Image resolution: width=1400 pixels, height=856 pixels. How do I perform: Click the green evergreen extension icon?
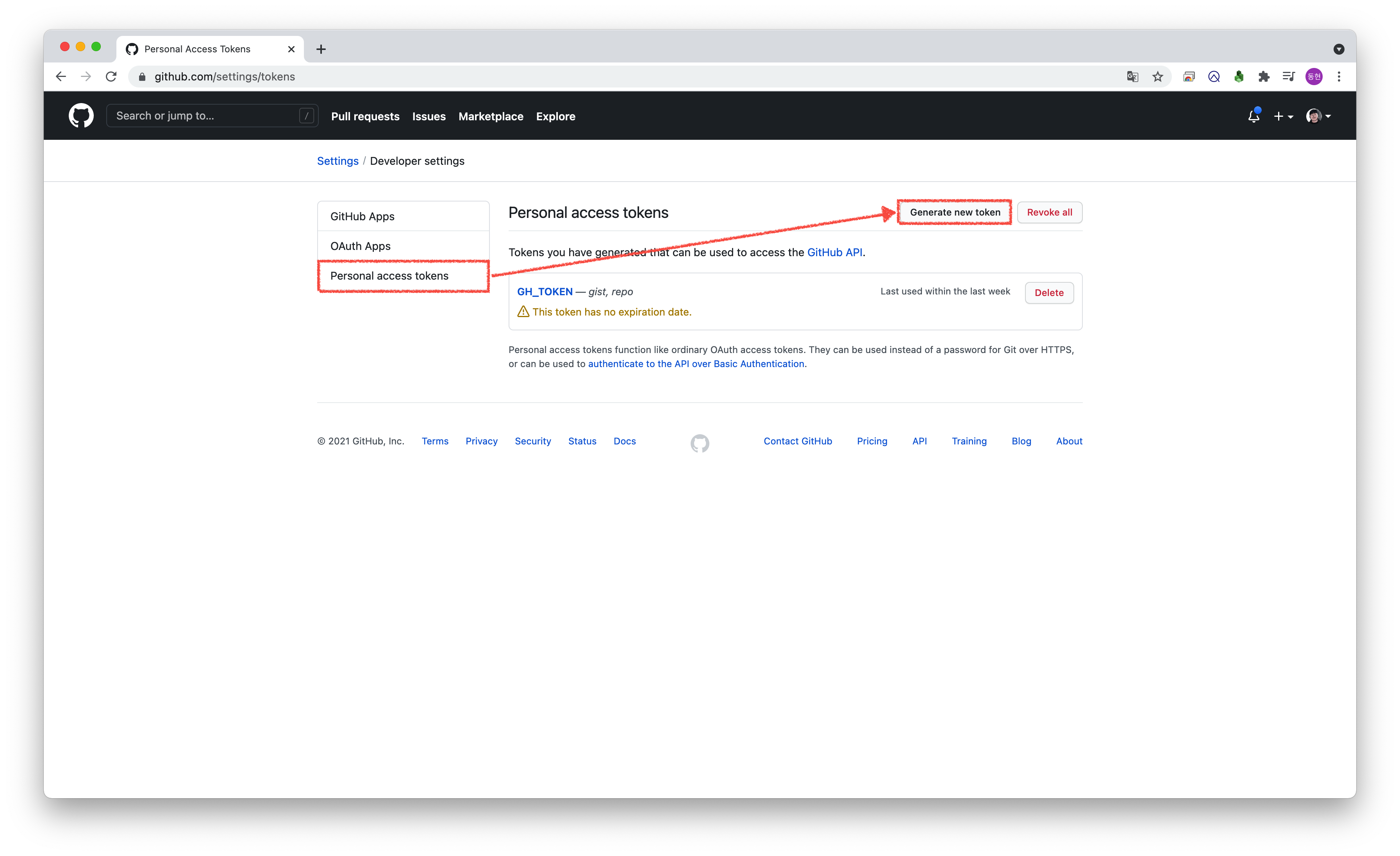[x=1239, y=77]
